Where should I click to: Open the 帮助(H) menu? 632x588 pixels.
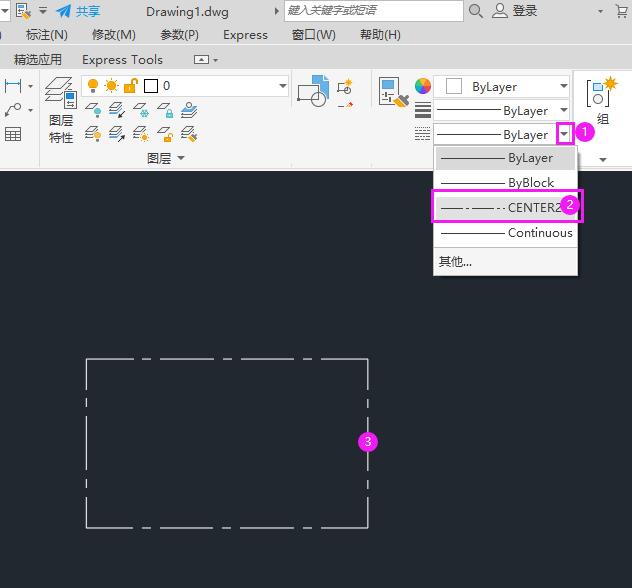(x=380, y=35)
